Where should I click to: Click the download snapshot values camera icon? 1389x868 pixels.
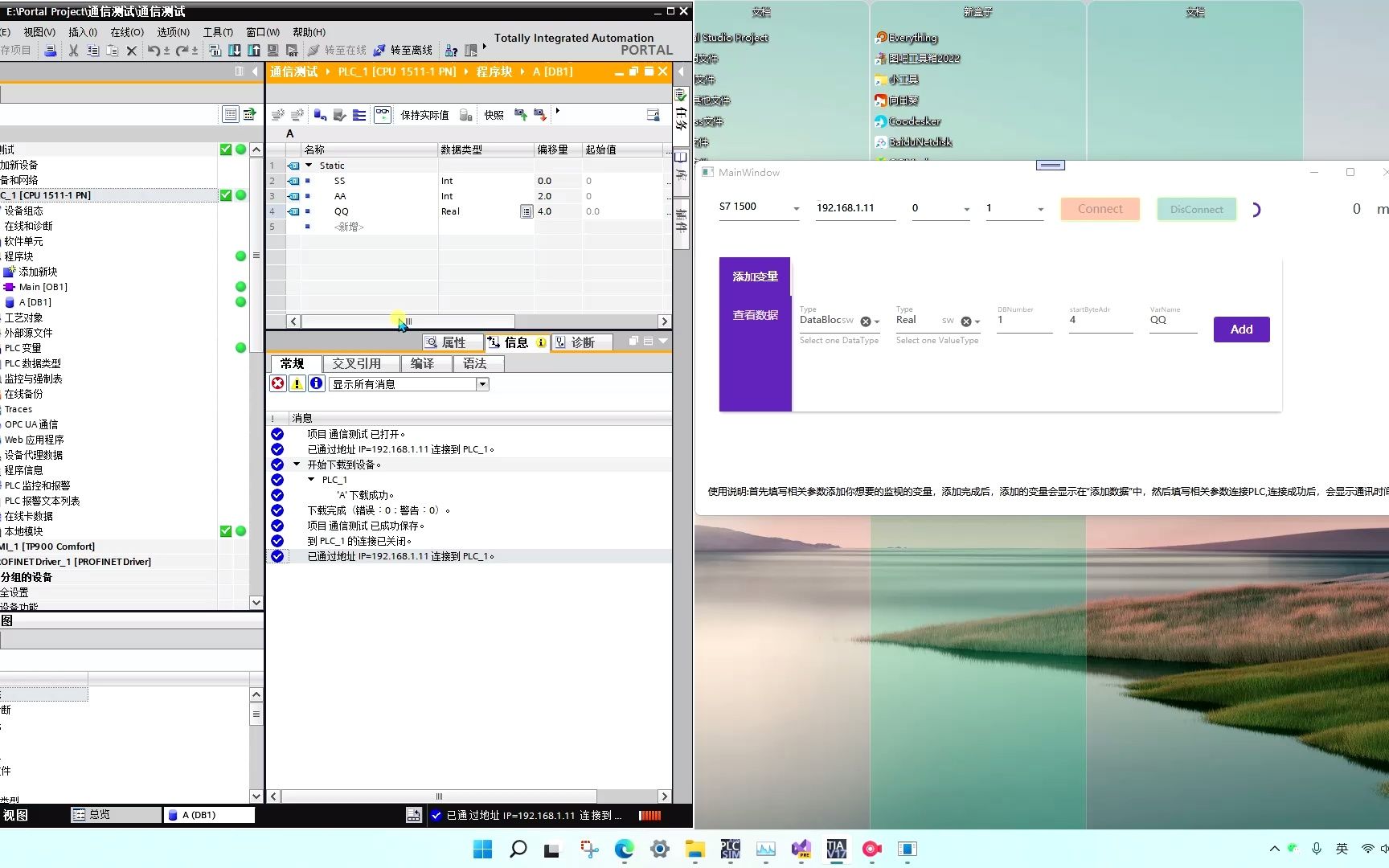coord(539,114)
